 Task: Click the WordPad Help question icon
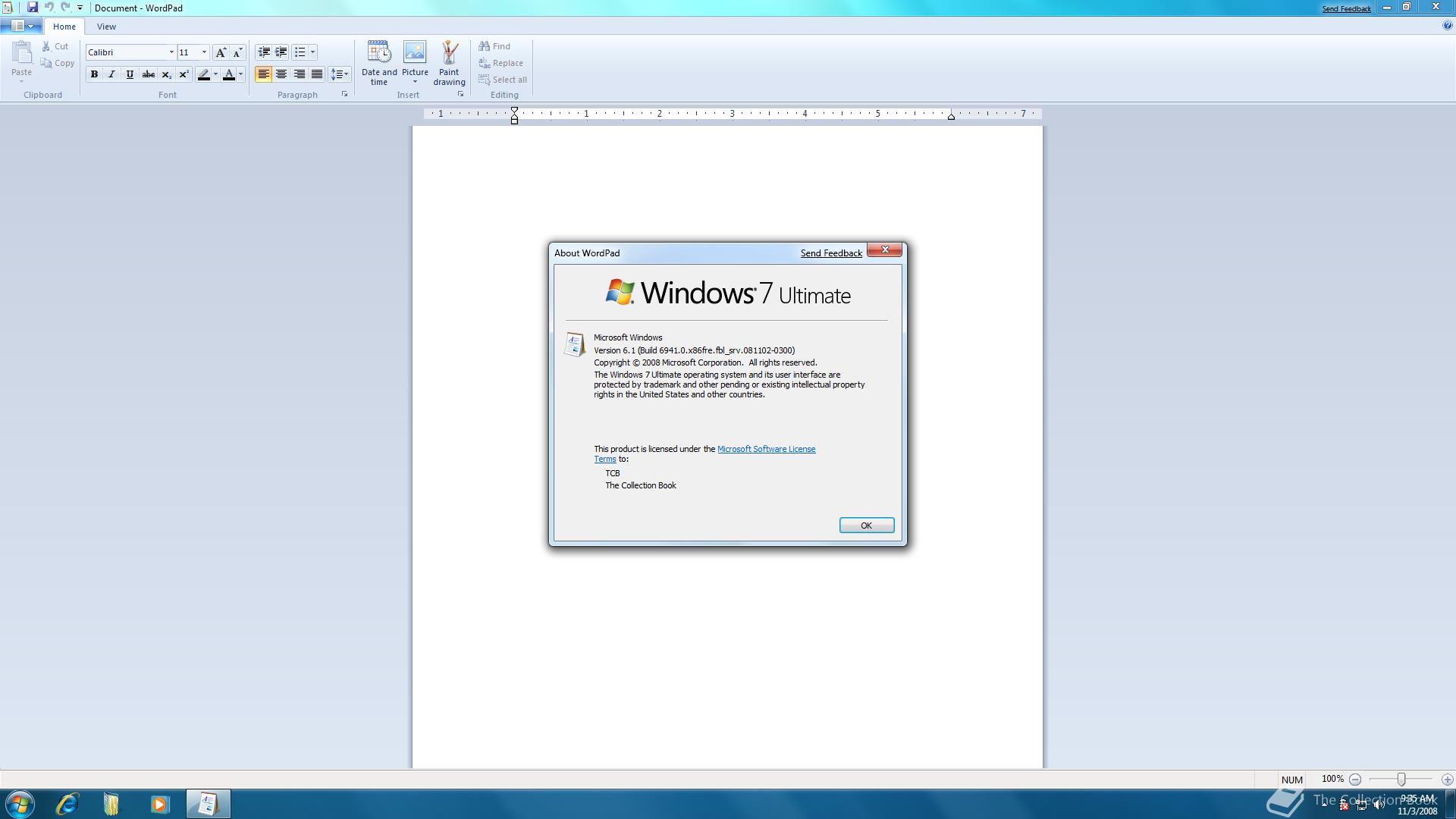pos(1447,26)
